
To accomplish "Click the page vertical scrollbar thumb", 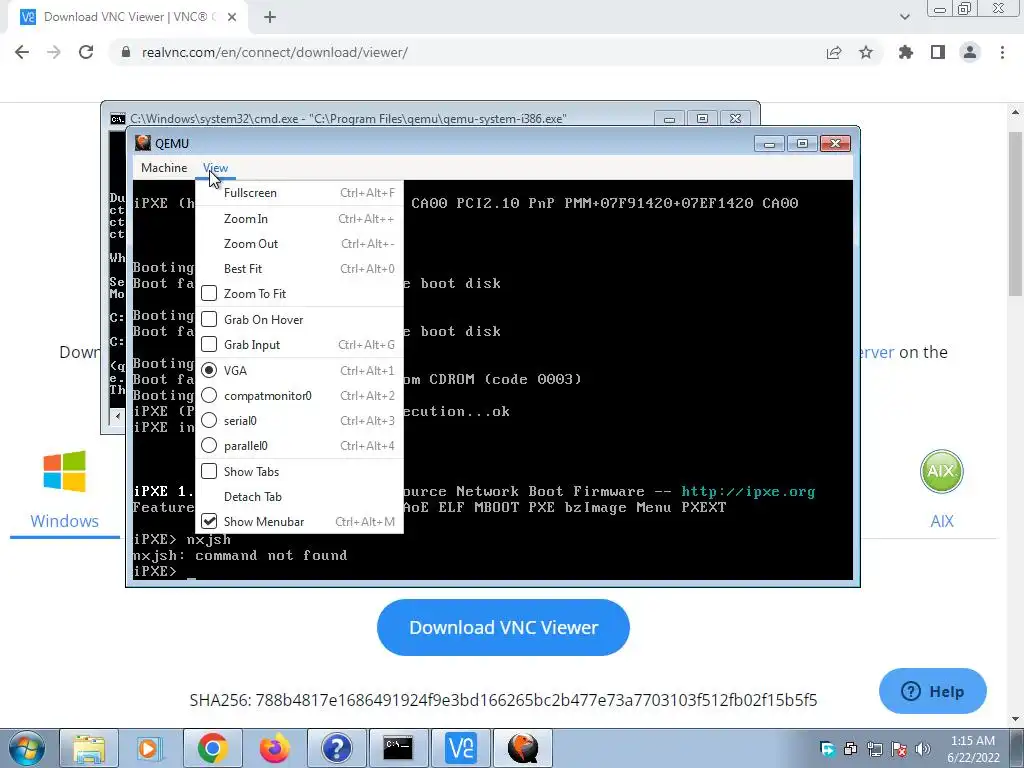I will point(1016,212).
